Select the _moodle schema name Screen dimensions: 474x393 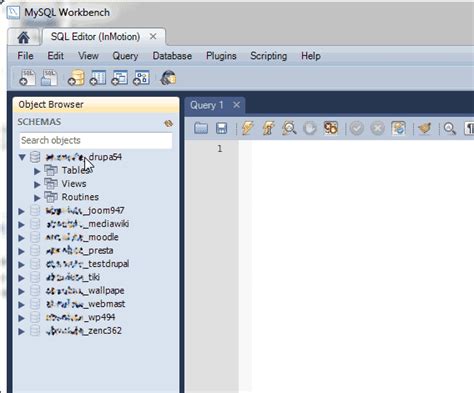pos(82,237)
